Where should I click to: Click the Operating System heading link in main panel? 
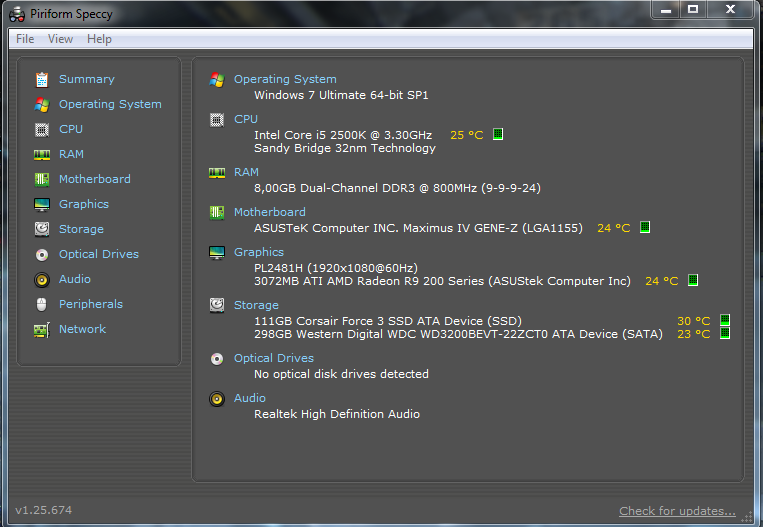tap(285, 79)
